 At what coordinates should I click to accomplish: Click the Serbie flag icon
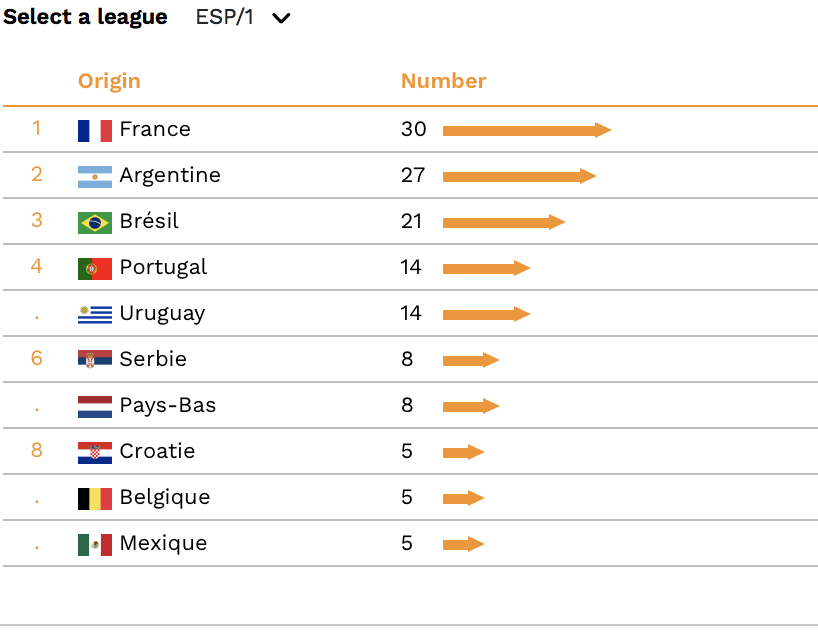click(x=95, y=359)
